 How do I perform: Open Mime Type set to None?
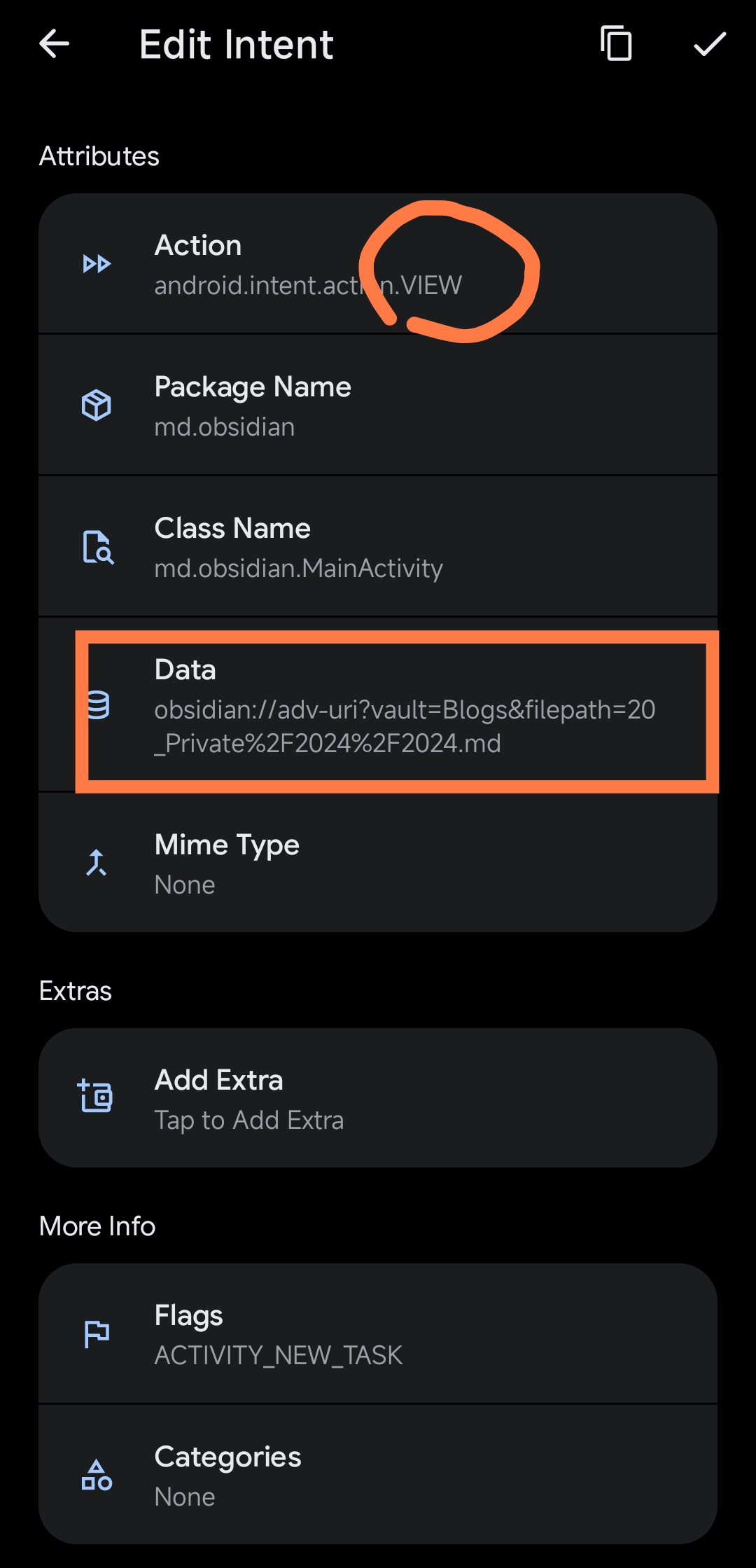[378, 864]
